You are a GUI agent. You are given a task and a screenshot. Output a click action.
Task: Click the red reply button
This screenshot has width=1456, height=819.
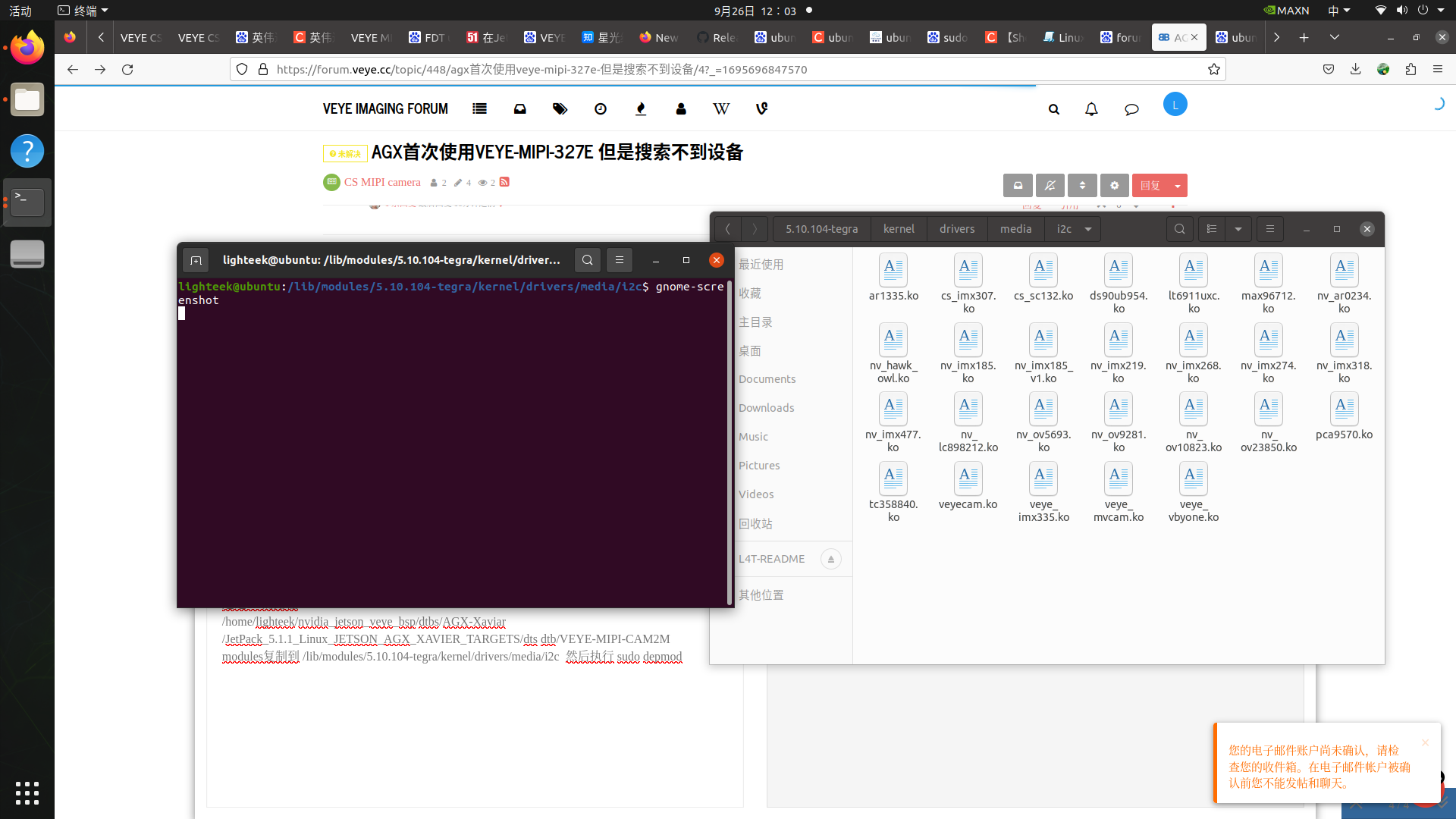tap(1150, 186)
